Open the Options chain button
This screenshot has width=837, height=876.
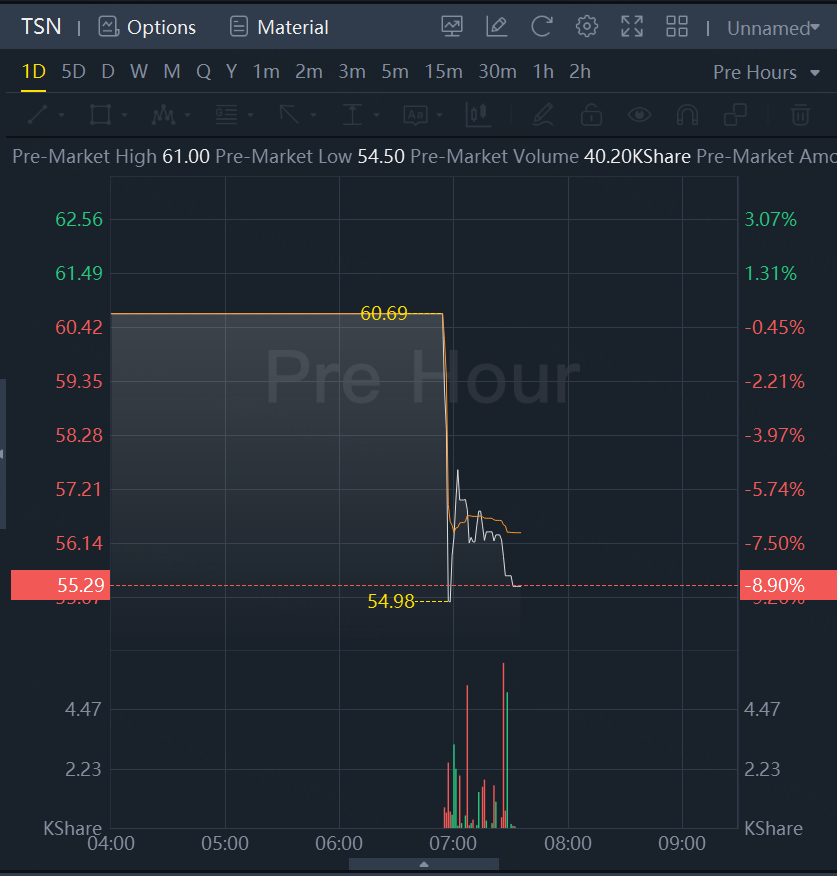[147, 27]
